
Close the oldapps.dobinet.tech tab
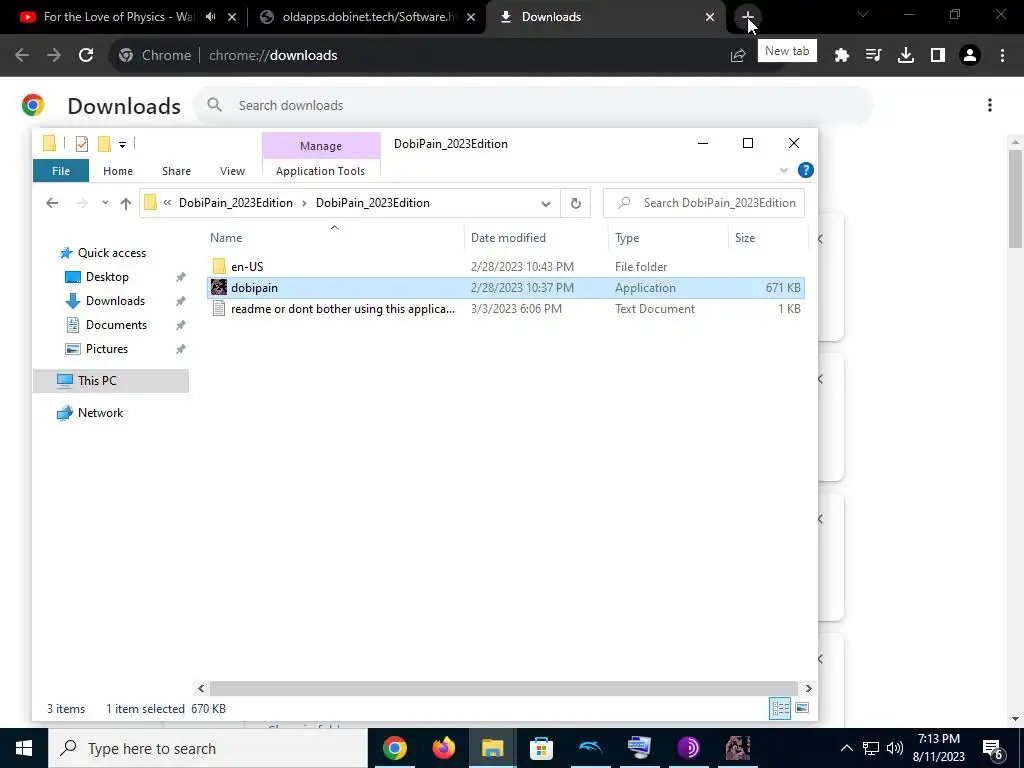click(471, 17)
